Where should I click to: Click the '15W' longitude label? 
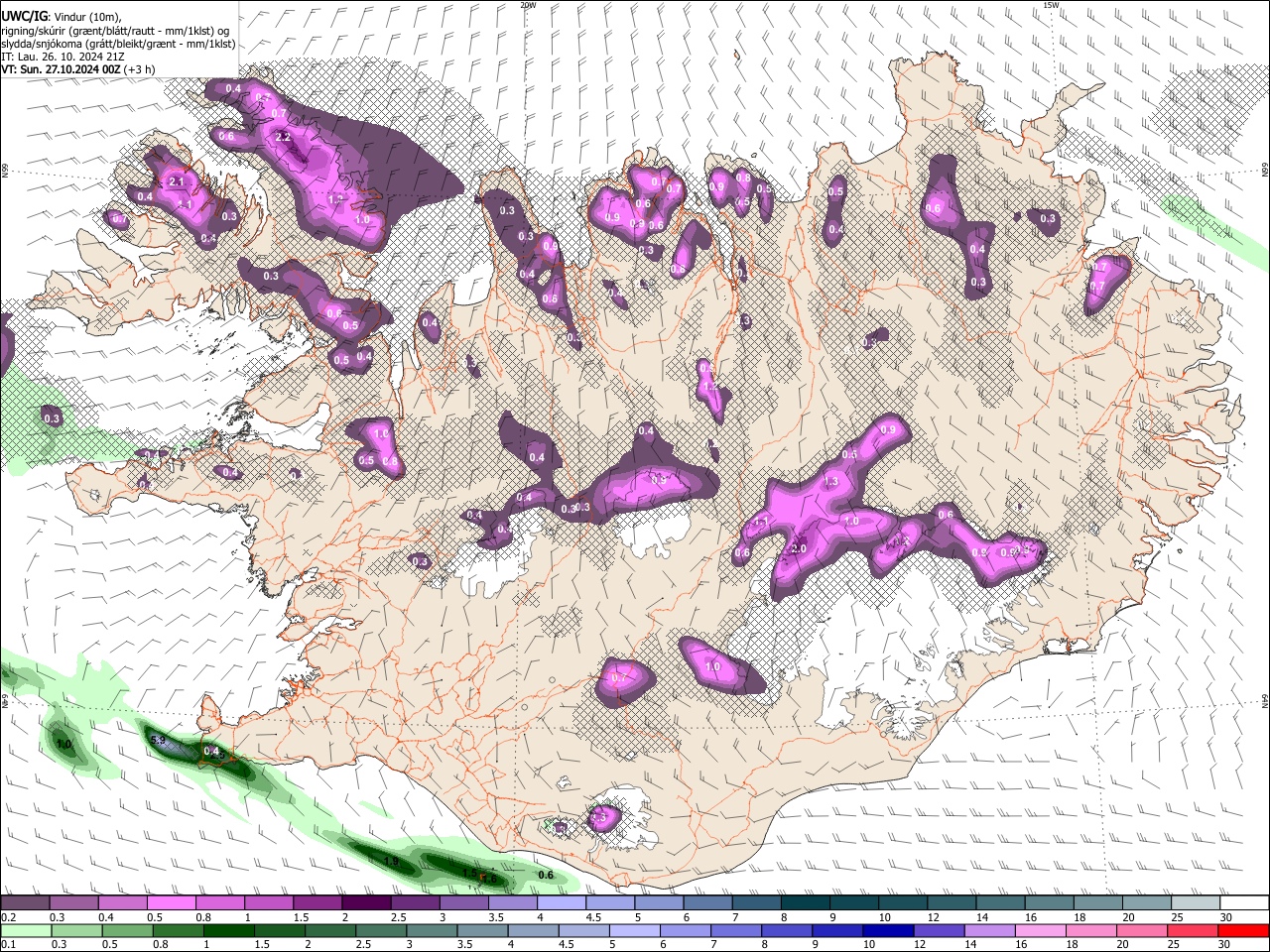pyautogui.click(x=1052, y=5)
